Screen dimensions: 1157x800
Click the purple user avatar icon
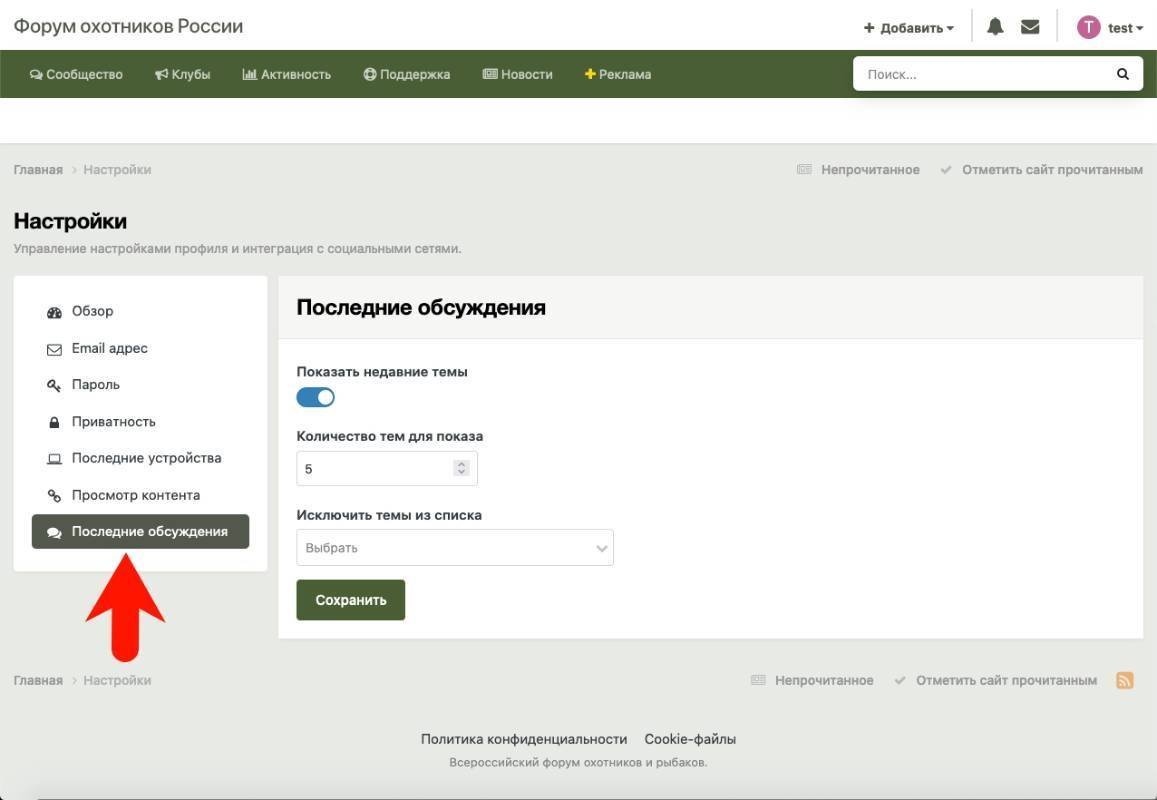[x=1088, y=28]
